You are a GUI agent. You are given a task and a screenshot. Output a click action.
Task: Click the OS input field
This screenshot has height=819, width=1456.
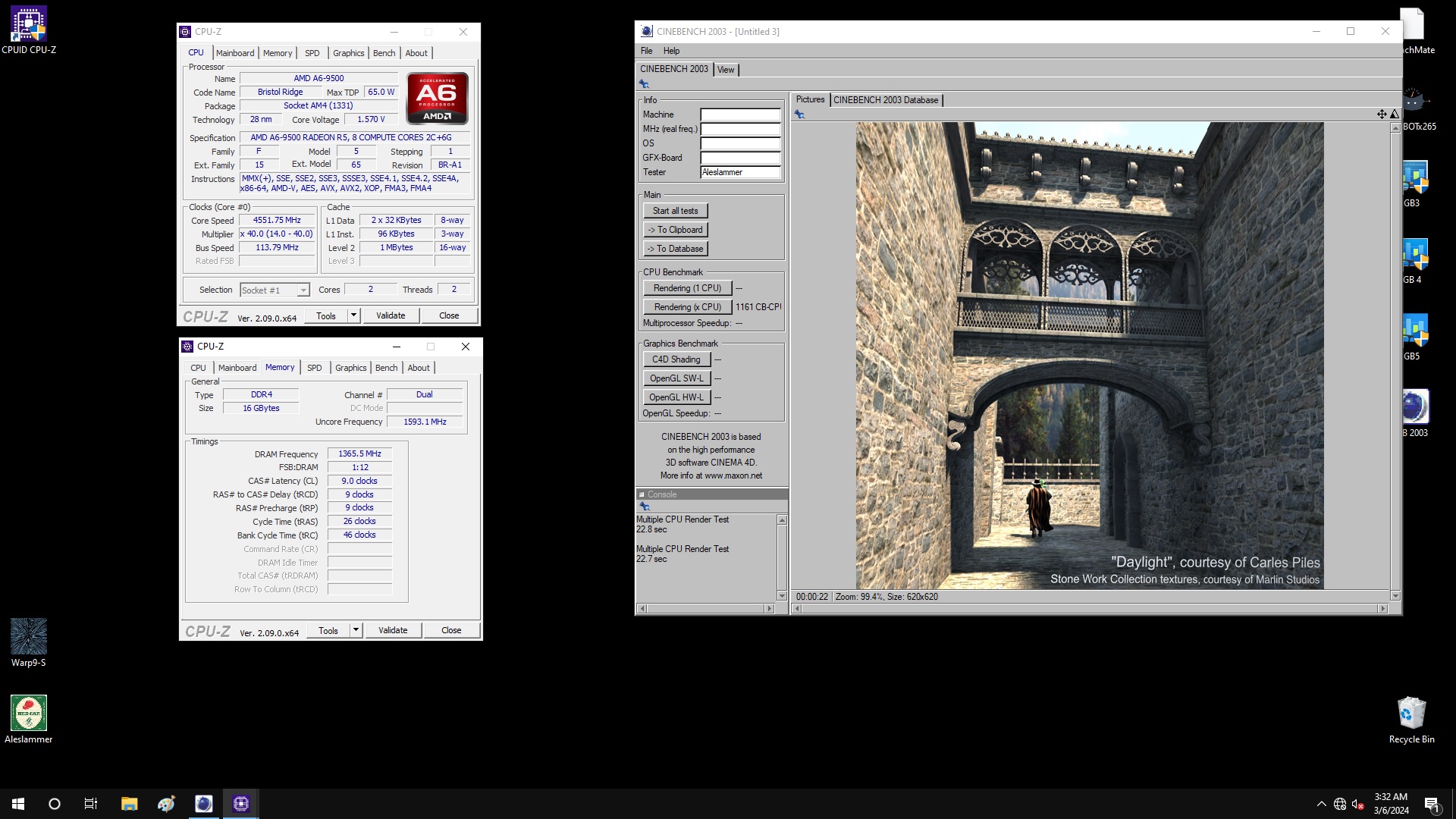[740, 143]
